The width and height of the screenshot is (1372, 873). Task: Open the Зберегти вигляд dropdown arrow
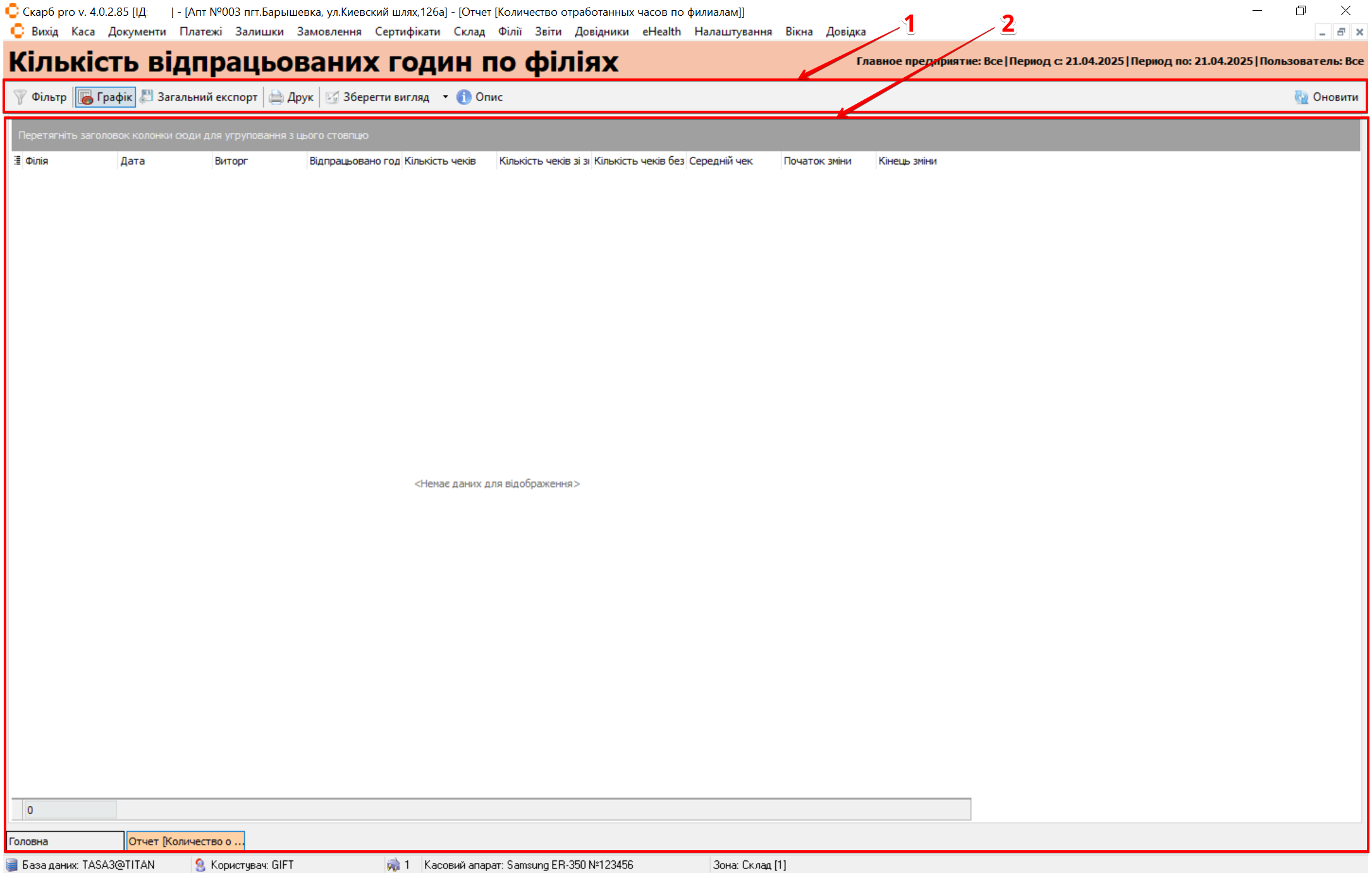[x=445, y=97]
